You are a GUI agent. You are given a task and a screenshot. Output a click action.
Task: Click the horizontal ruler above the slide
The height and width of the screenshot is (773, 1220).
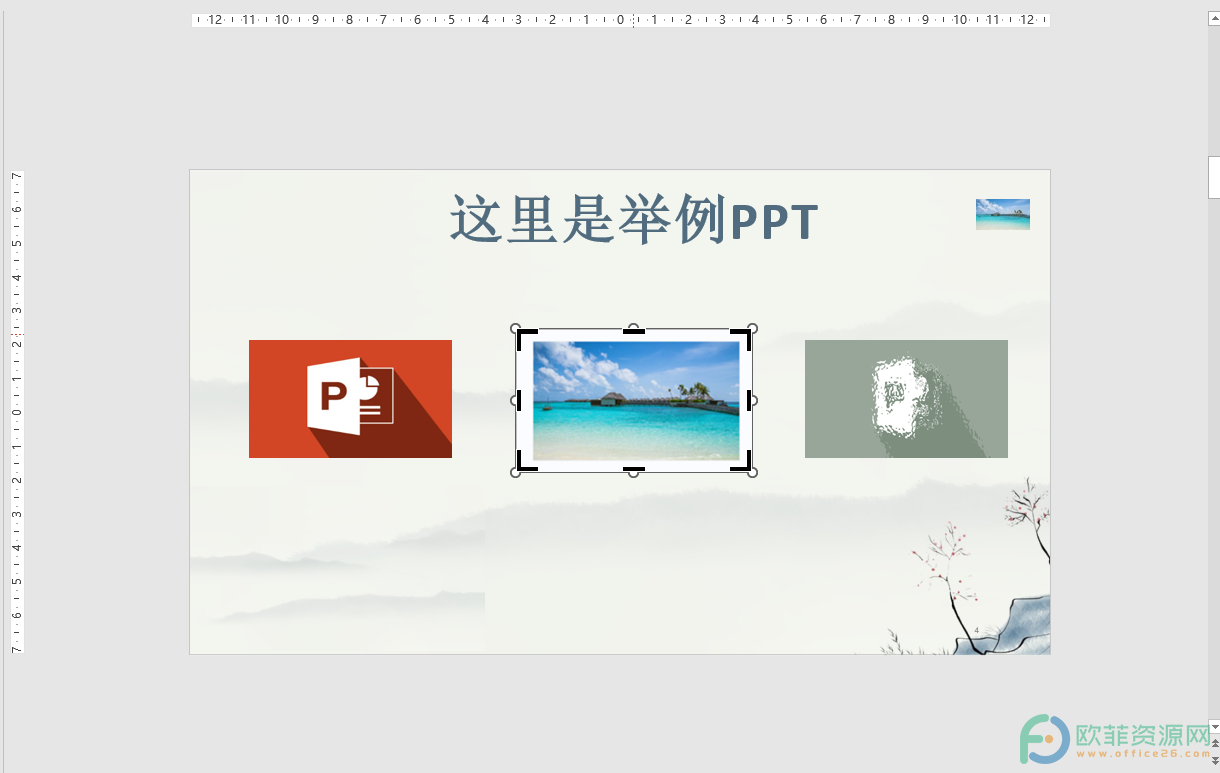[621, 19]
